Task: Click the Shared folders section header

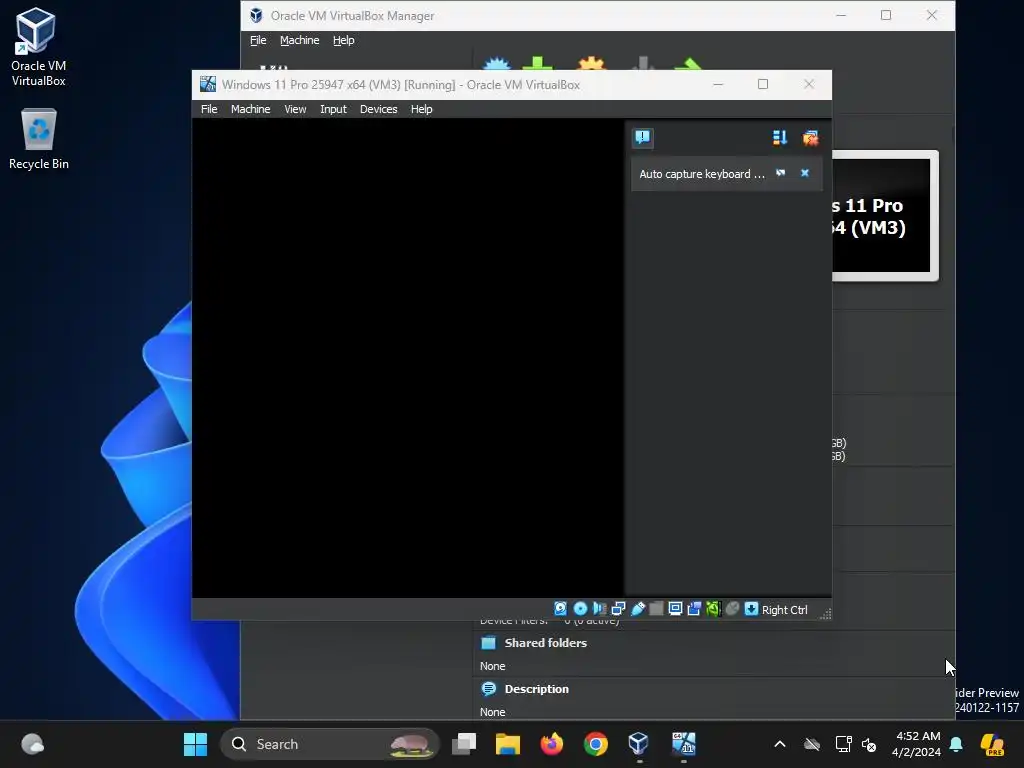Action: pos(545,643)
